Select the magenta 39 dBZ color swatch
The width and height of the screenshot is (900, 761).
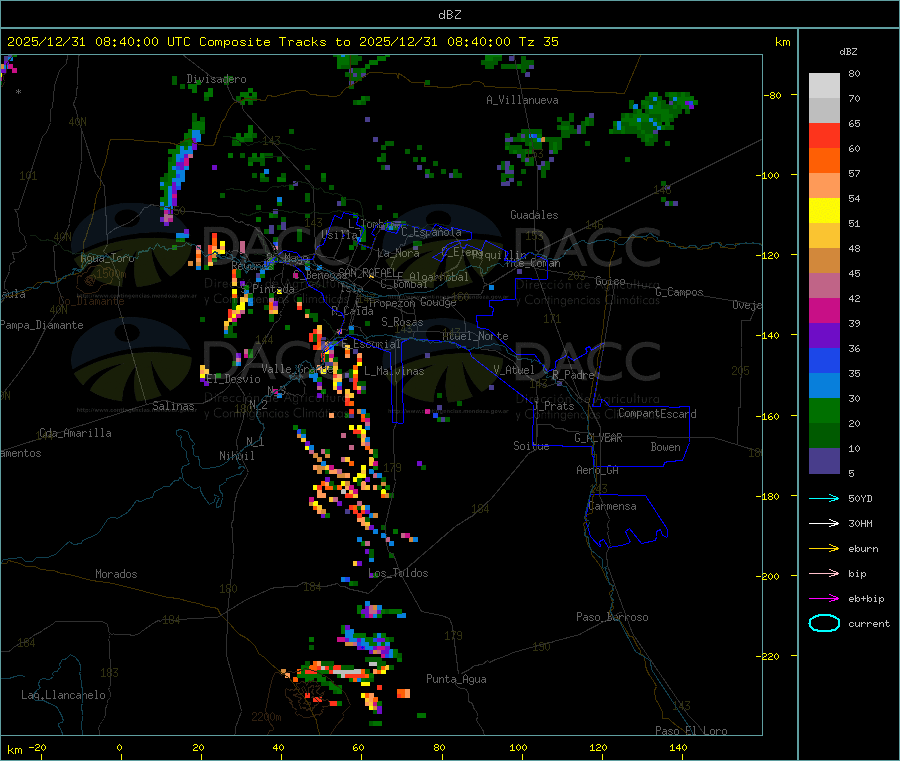[x=824, y=310]
